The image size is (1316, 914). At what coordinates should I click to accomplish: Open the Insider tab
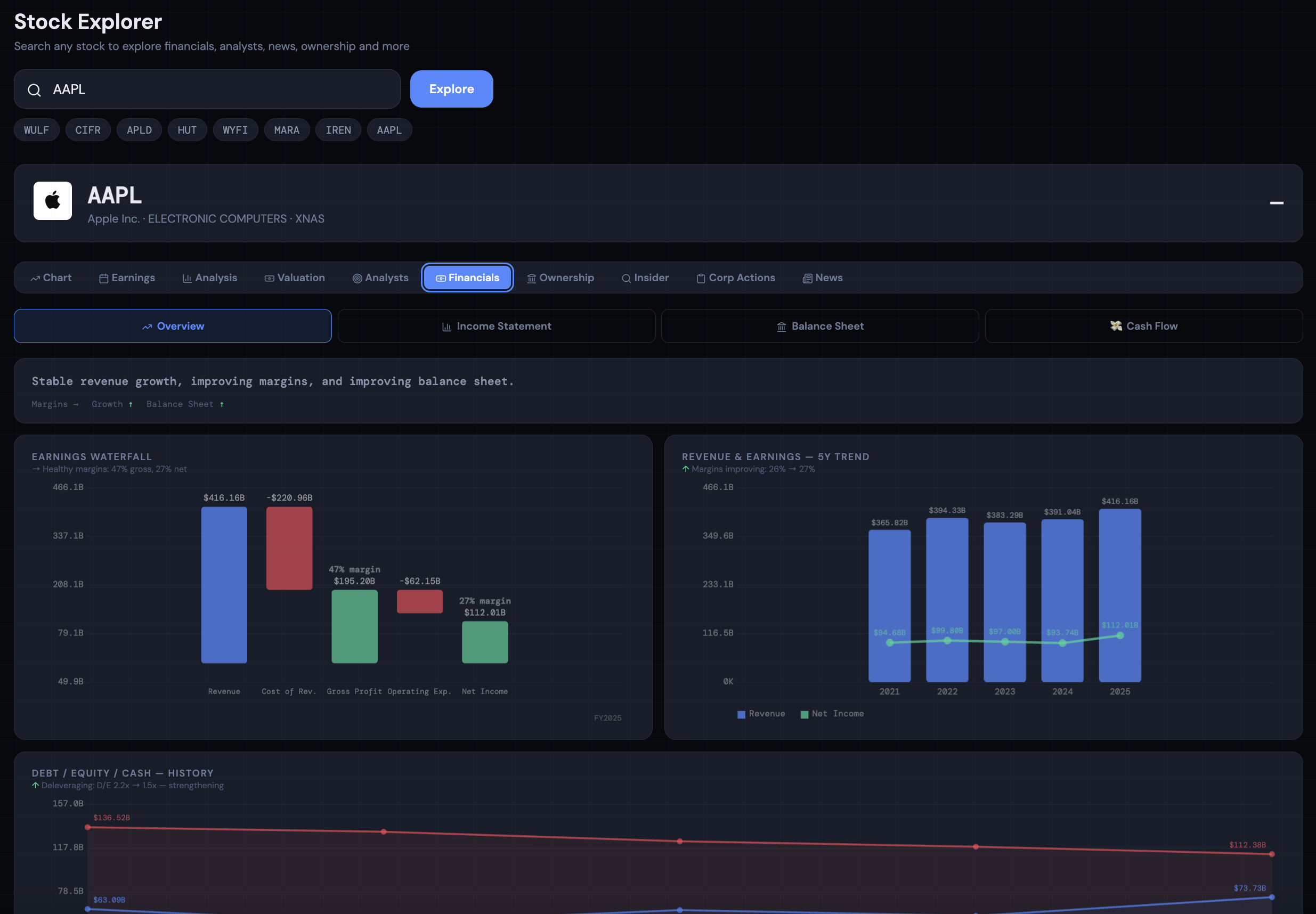click(x=645, y=278)
